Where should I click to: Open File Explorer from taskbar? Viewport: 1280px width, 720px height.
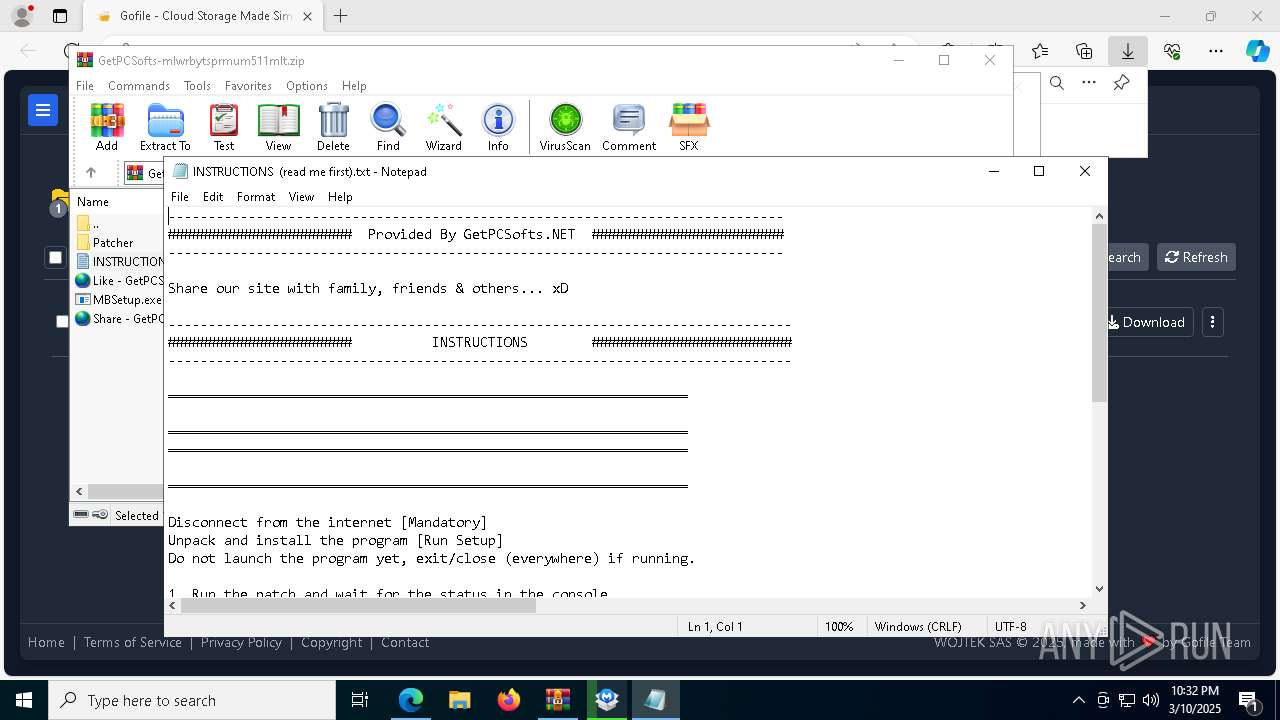click(x=460, y=700)
